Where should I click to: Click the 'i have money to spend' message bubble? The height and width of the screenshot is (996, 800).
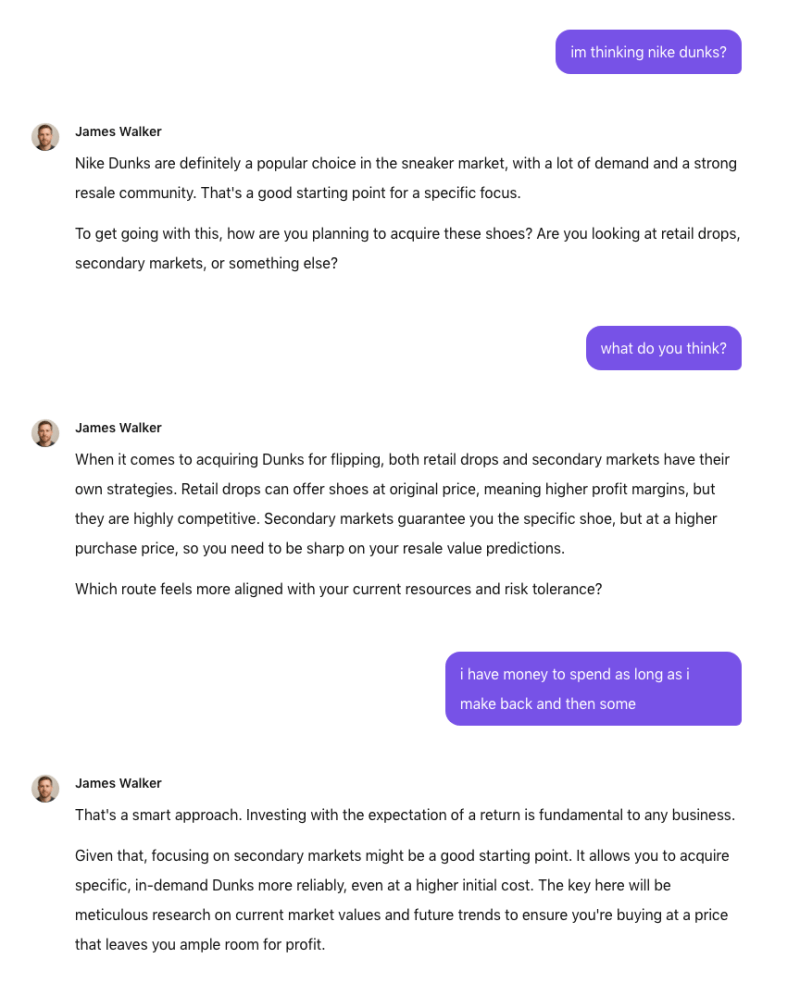point(593,689)
